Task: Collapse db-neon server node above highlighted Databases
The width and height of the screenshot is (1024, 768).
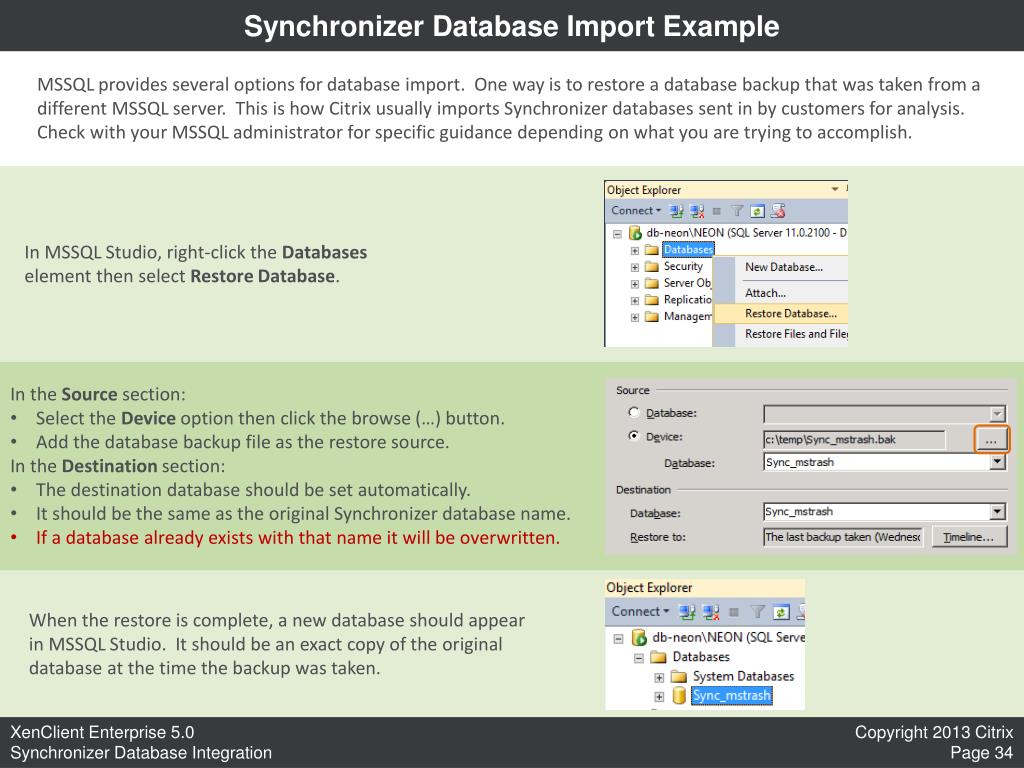Action: (617, 233)
